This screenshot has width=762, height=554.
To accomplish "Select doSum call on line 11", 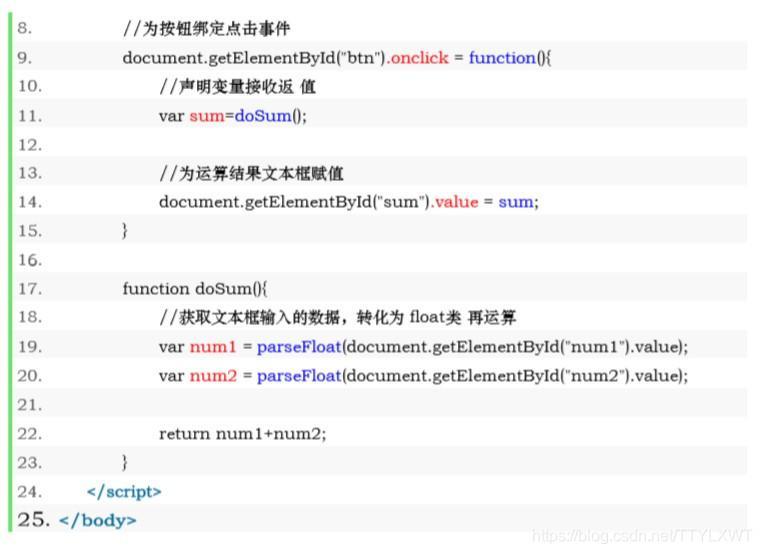I will point(262,116).
